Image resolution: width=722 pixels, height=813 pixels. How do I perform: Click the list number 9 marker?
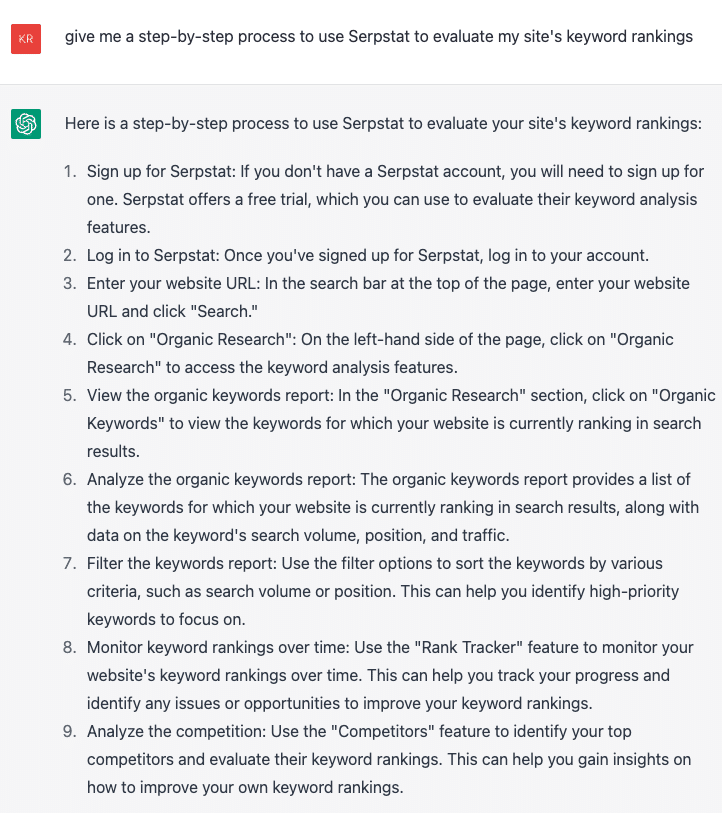pos(69,731)
